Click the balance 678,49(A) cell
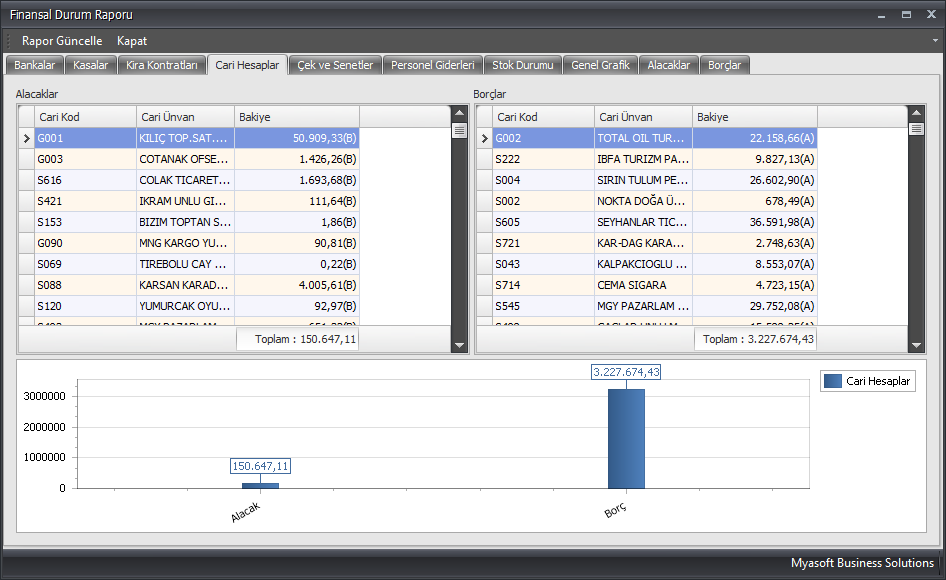The width and height of the screenshot is (946, 580). coord(755,201)
